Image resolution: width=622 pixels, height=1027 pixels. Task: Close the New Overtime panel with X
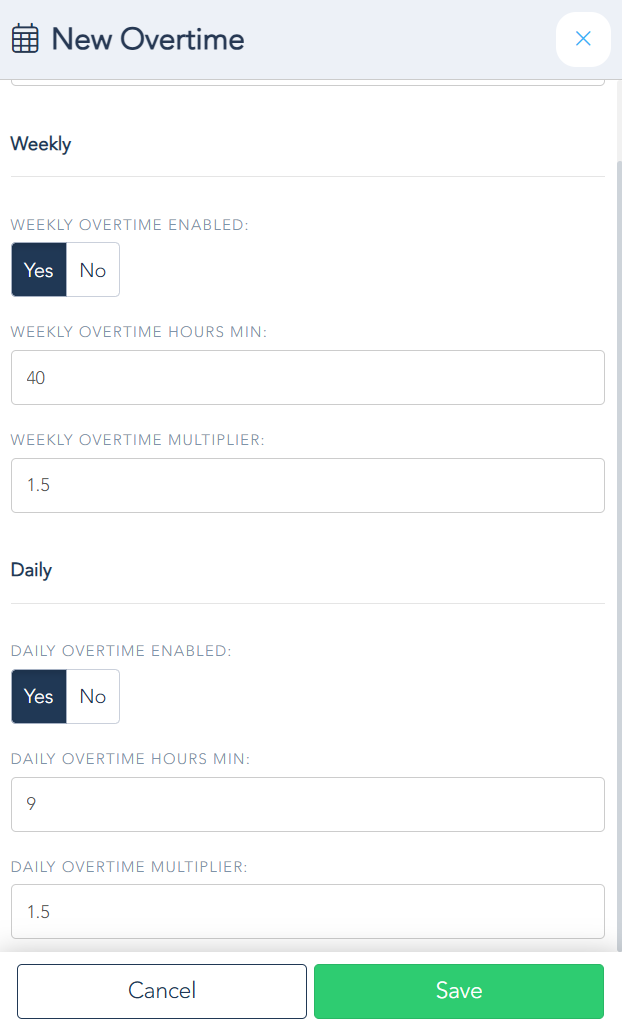[x=583, y=40]
